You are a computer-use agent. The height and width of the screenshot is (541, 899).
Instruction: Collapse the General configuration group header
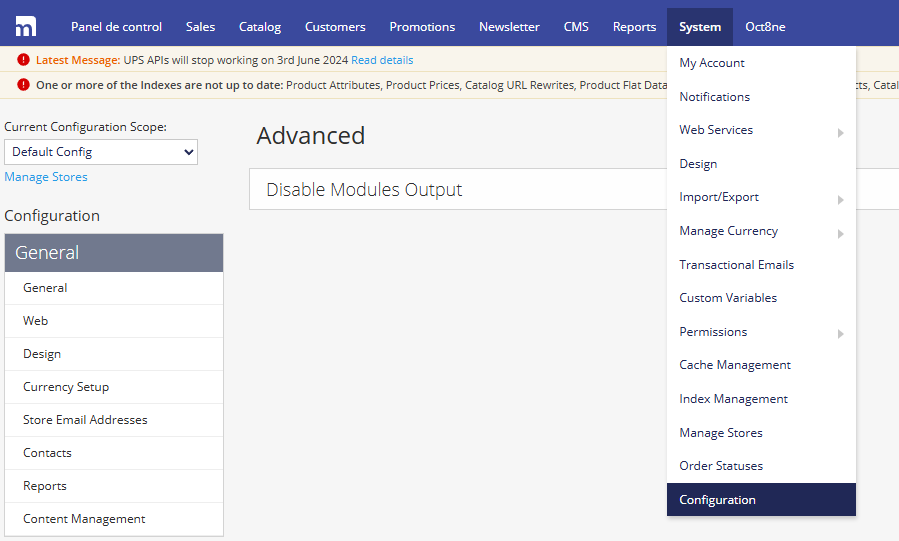click(114, 253)
